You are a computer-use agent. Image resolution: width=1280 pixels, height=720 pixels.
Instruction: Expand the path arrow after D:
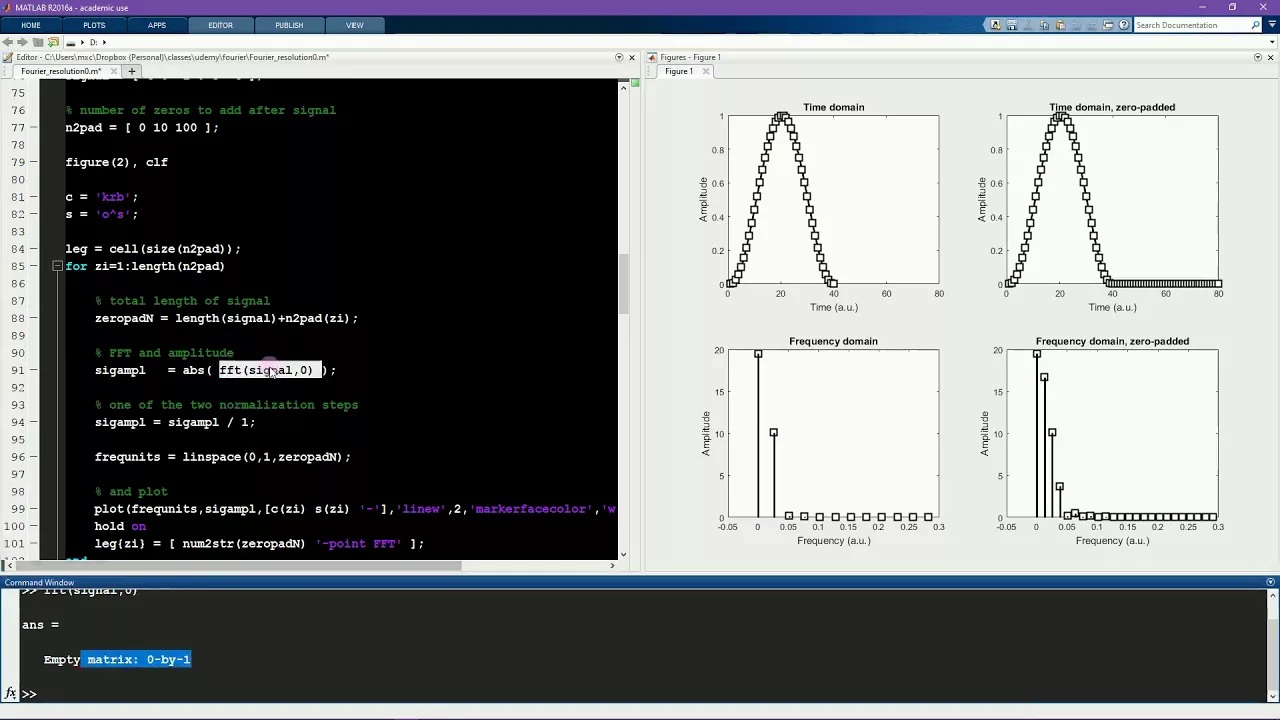(x=104, y=42)
